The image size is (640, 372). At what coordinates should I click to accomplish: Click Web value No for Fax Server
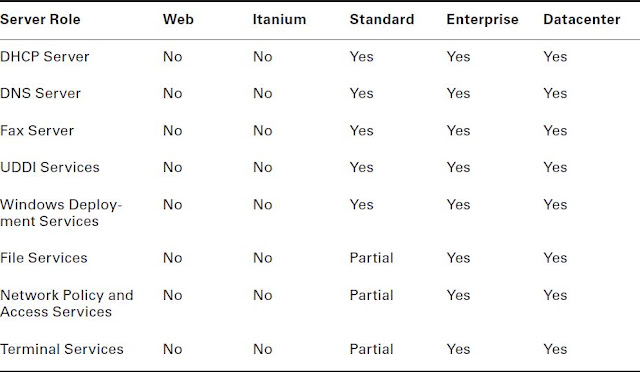[173, 130]
